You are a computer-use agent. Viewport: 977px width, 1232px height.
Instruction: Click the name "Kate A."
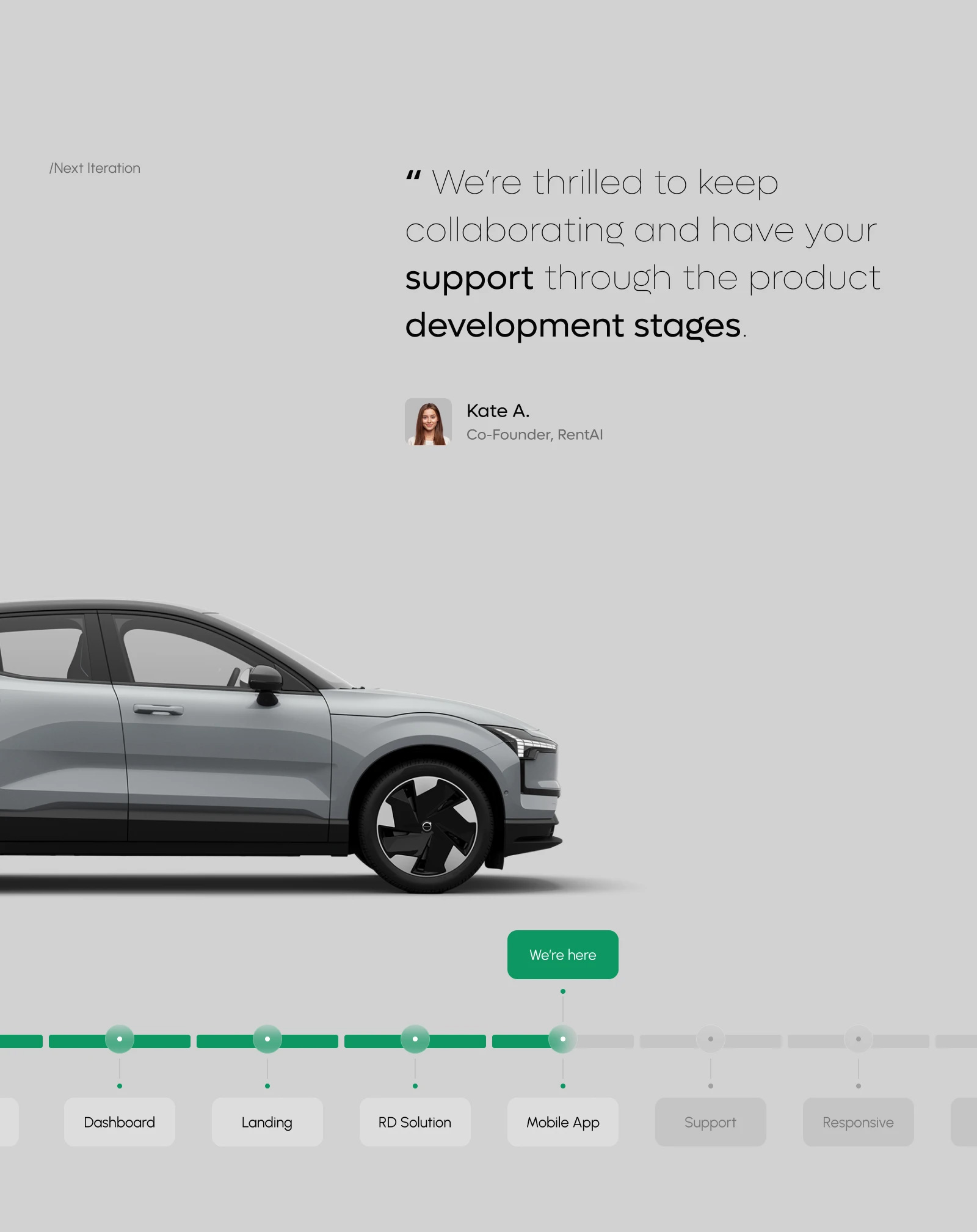[498, 411]
